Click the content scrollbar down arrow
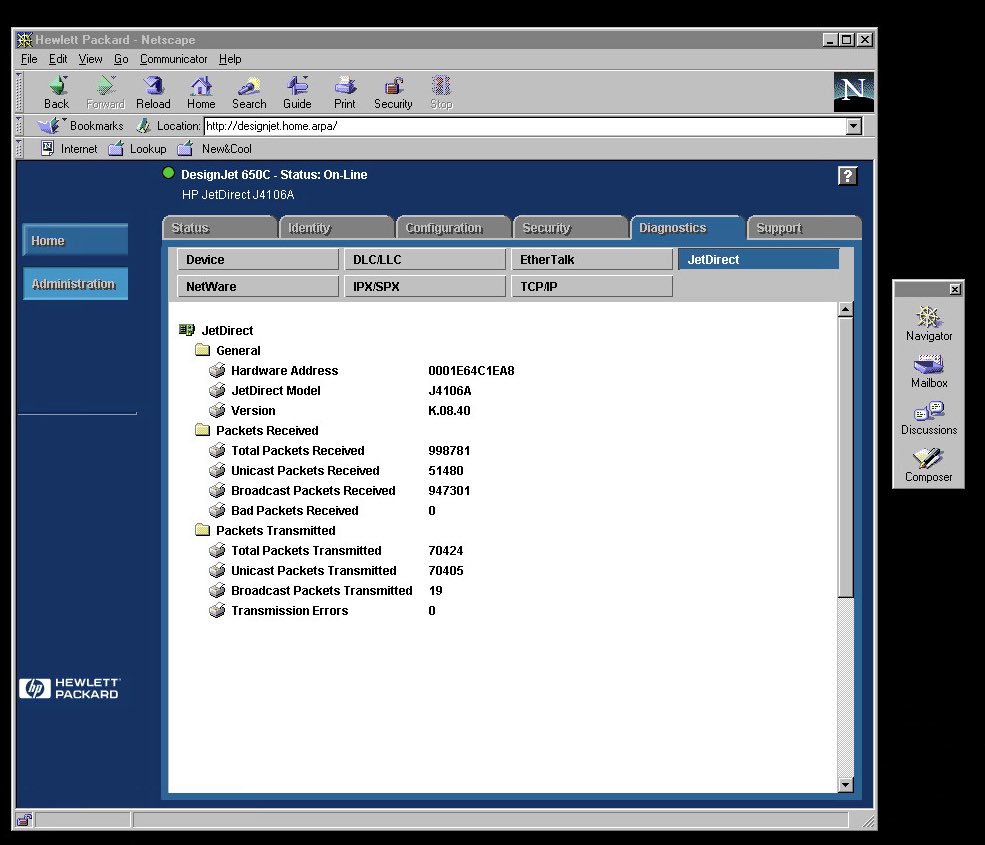Screen dimensions: 985x845 (846, 784)
